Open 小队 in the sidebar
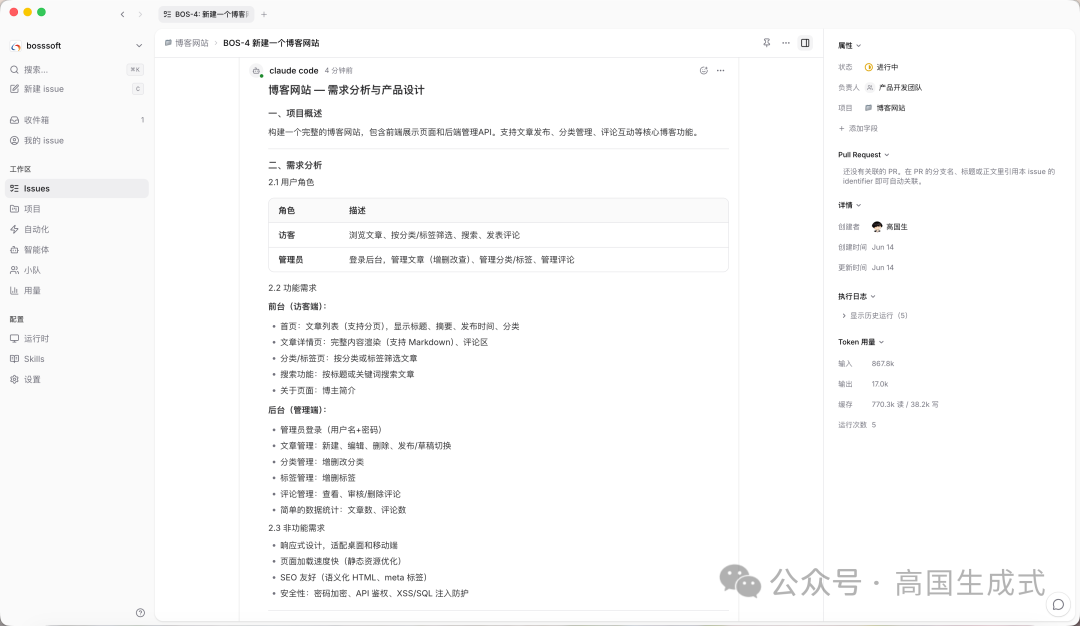Image resolution: width=1080 pixels, height=626 pixels. point(76,271)
